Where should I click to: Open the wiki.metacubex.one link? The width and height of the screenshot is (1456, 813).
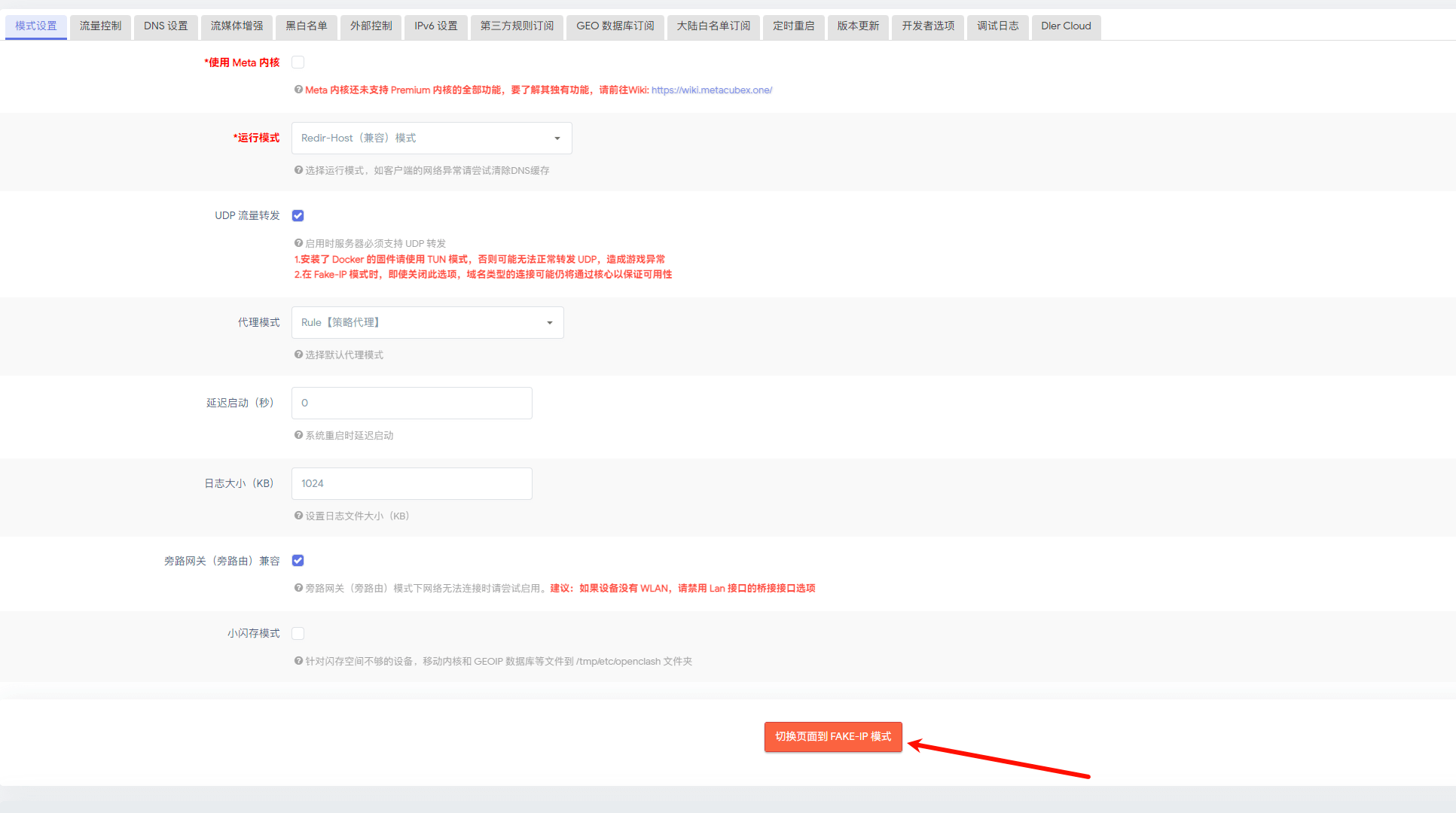click(711, 90)
